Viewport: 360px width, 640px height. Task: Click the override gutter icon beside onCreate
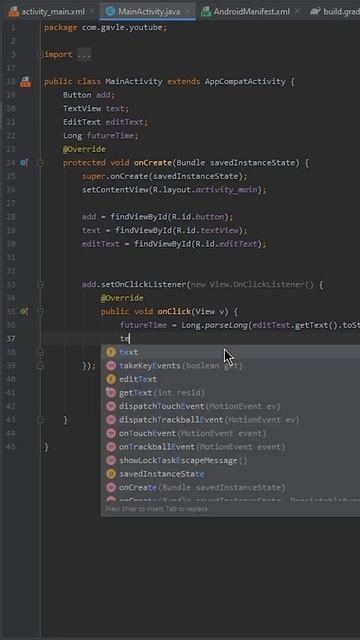pos(24,162)
